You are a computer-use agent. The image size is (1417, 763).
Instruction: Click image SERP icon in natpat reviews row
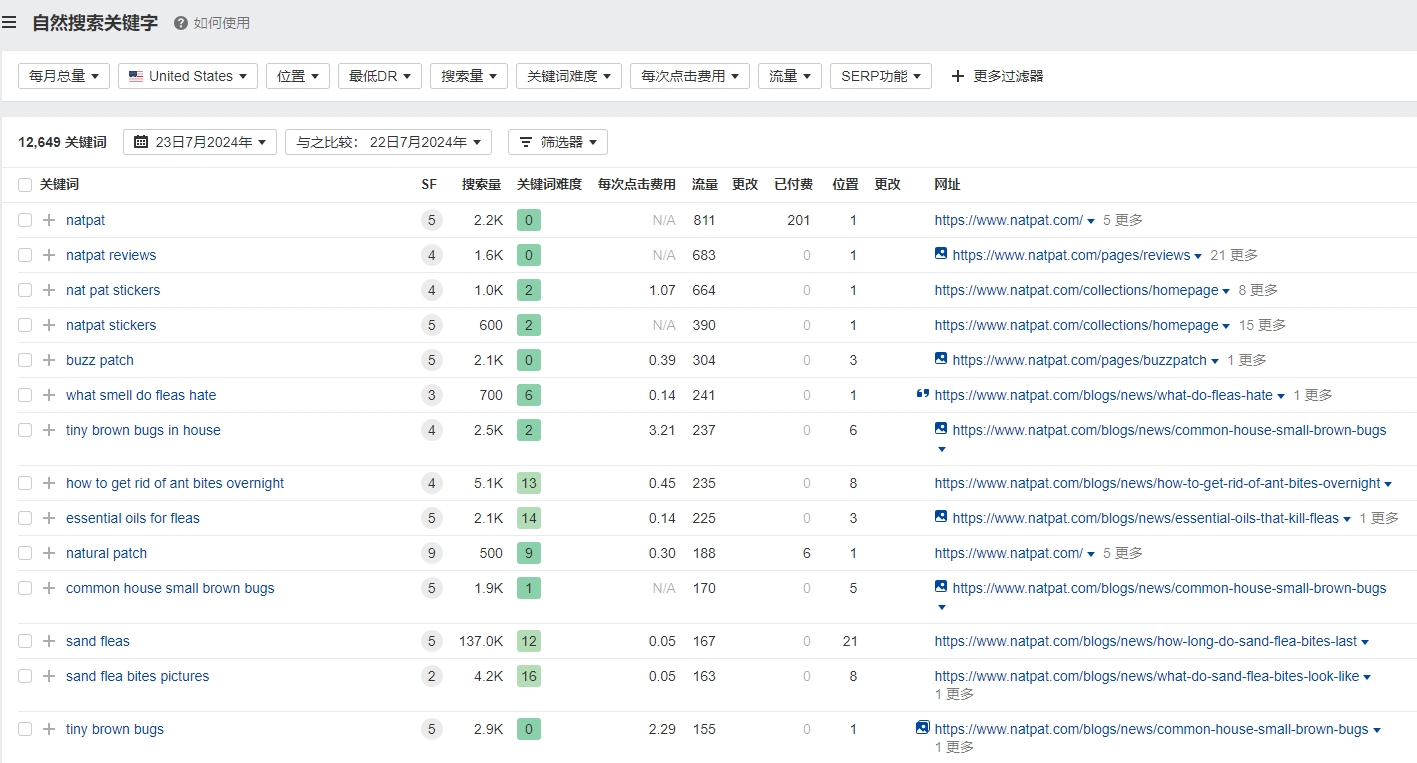(941, 254)
